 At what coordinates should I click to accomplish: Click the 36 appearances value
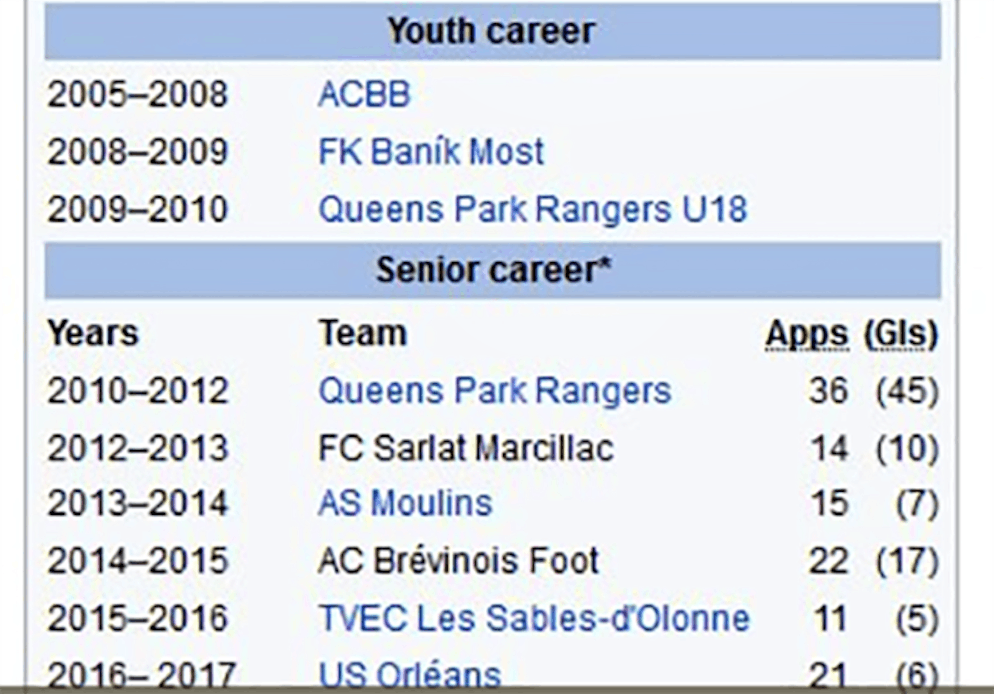pyautogui.click(x=828, y=390)
